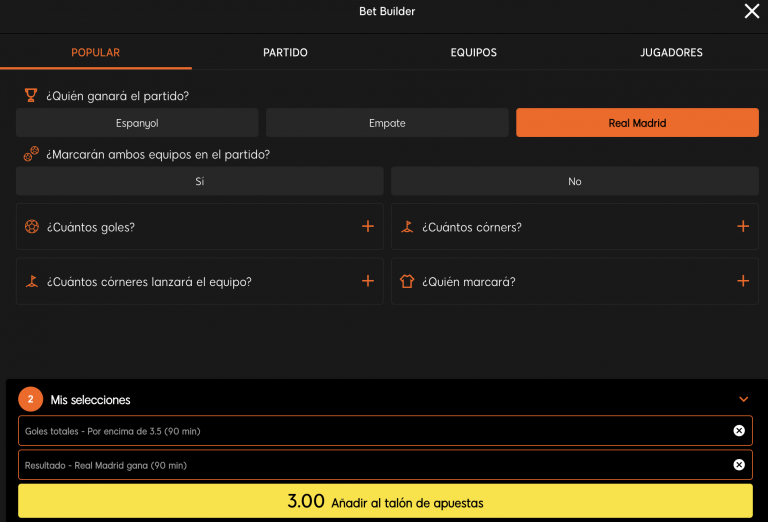Expand ¿Cuántos córneres lanzará el equipo? plus
This screenshot has height=522, width=768.
tap(367, 282)
